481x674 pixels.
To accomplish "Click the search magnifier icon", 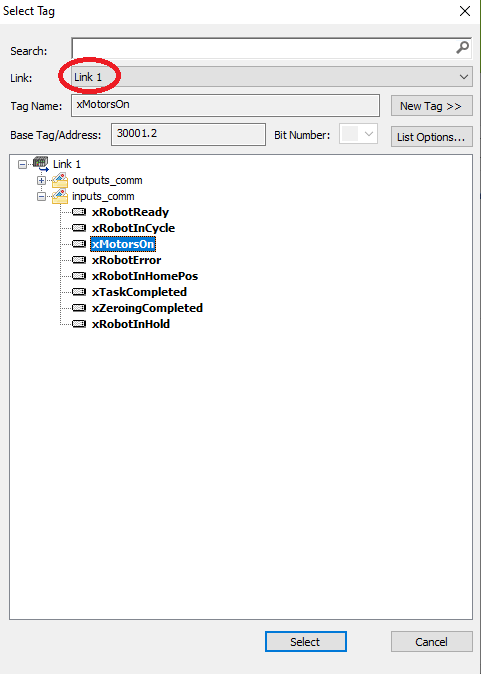I will click(463, 47).
